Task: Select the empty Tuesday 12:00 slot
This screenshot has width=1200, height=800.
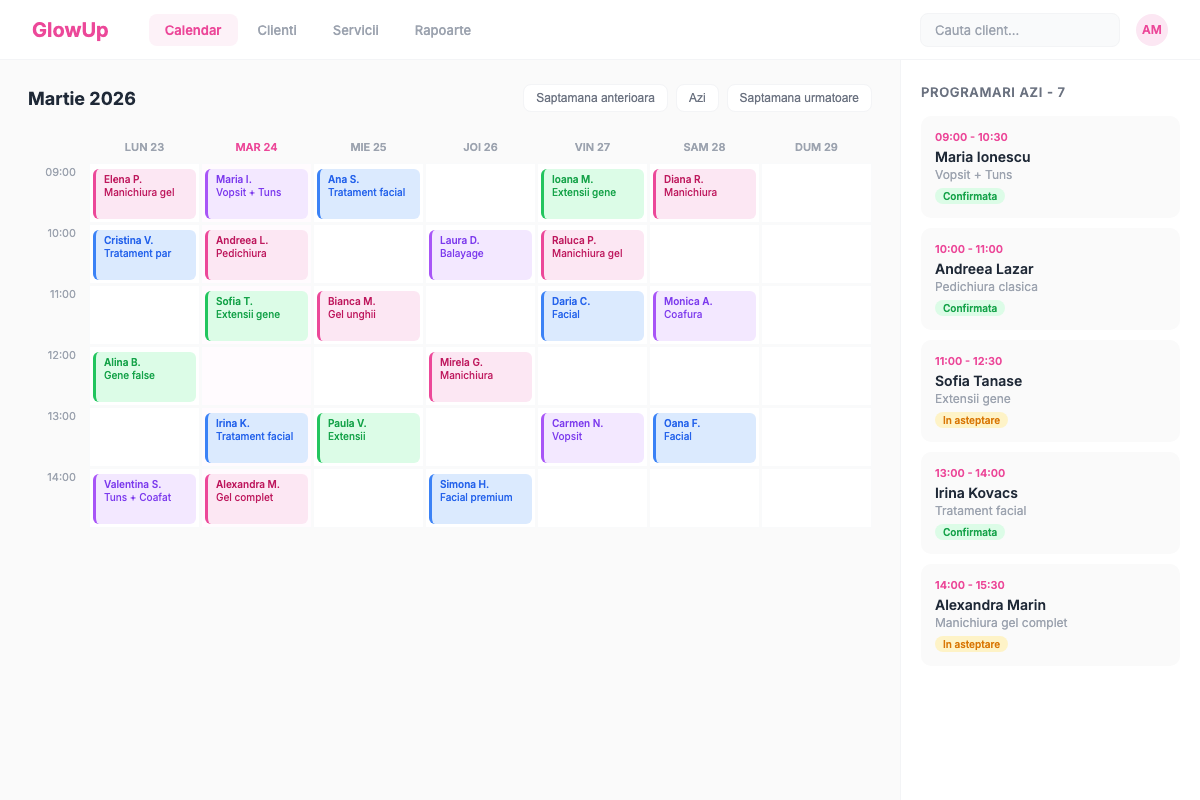Action: coord(256,376)
